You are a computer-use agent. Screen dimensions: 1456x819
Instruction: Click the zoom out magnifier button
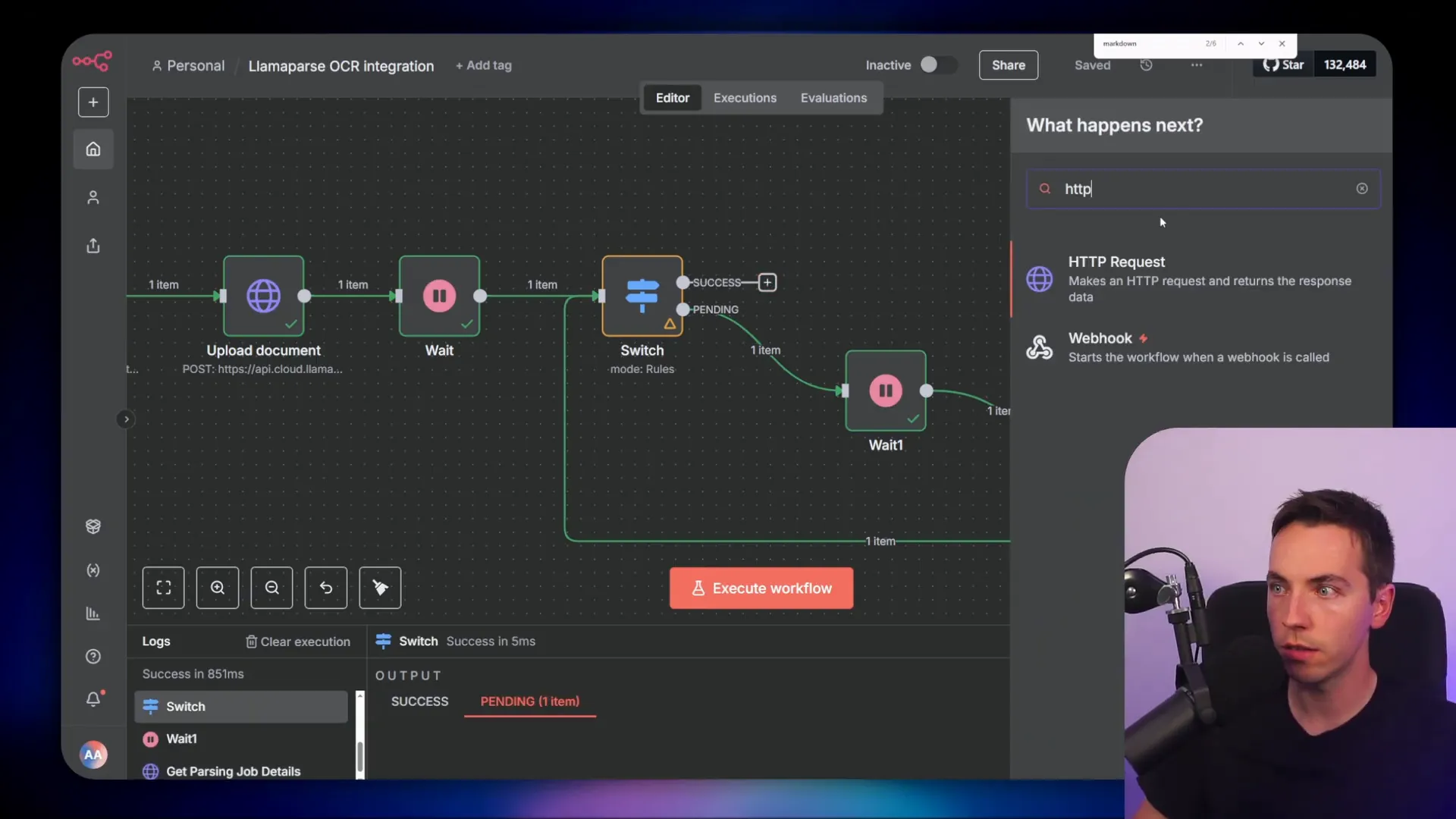[x=272, y=588]
